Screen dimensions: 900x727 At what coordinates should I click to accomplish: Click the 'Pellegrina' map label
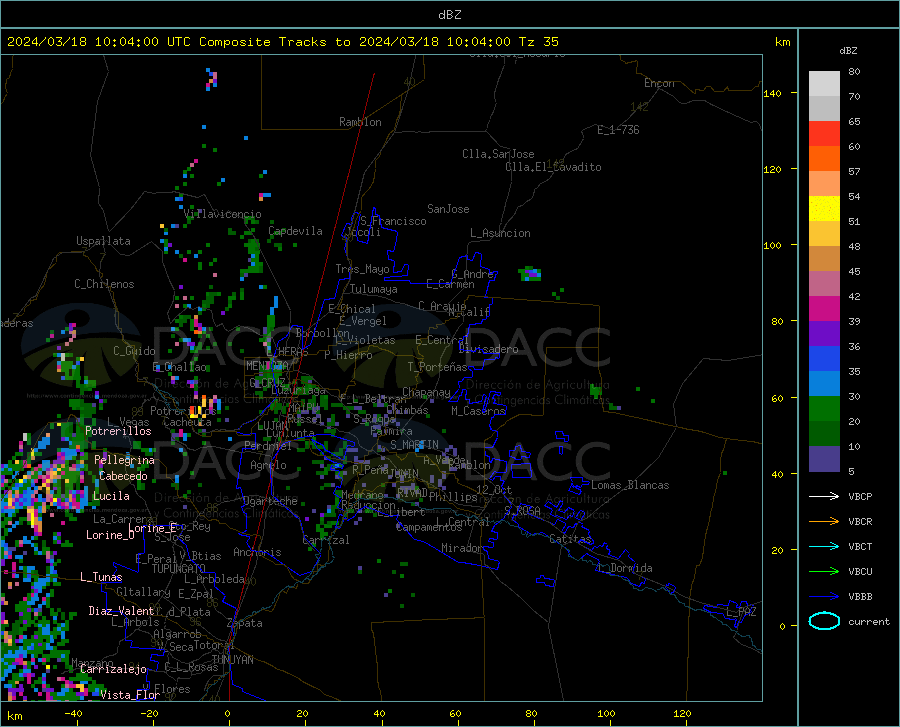click(125, 460)
